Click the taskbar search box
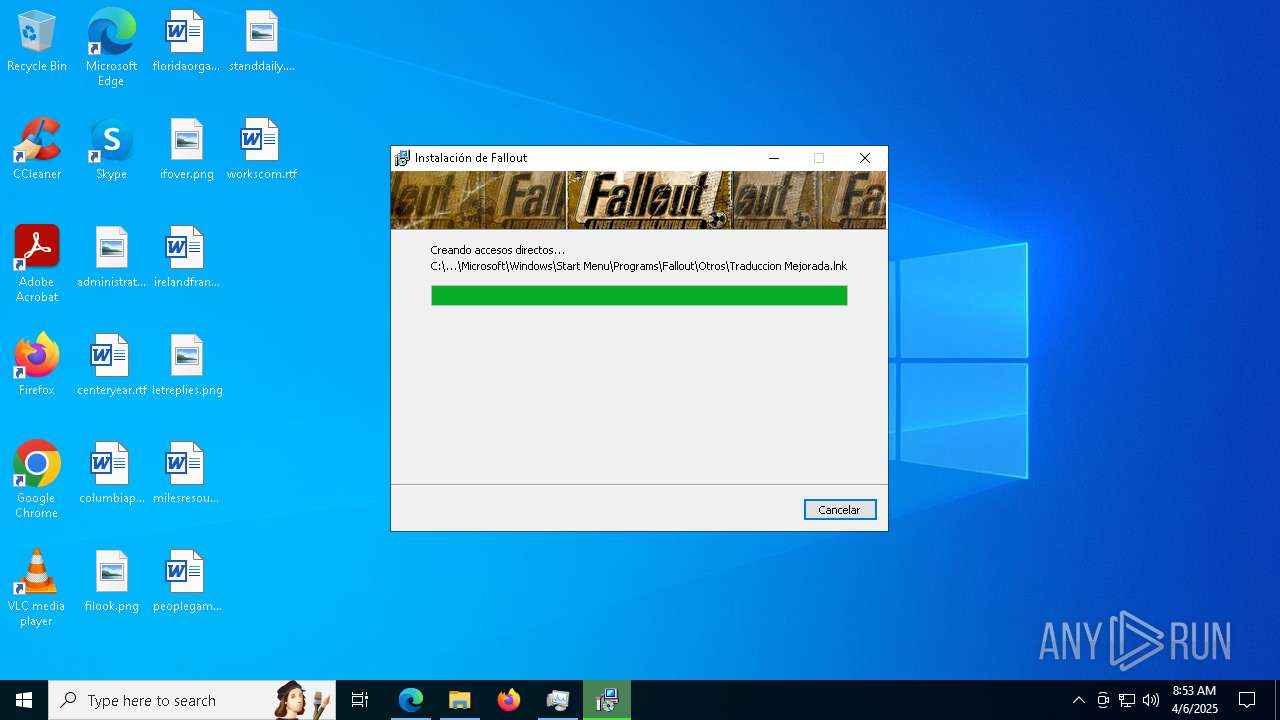1280x720 pixels. click(192, 700)
